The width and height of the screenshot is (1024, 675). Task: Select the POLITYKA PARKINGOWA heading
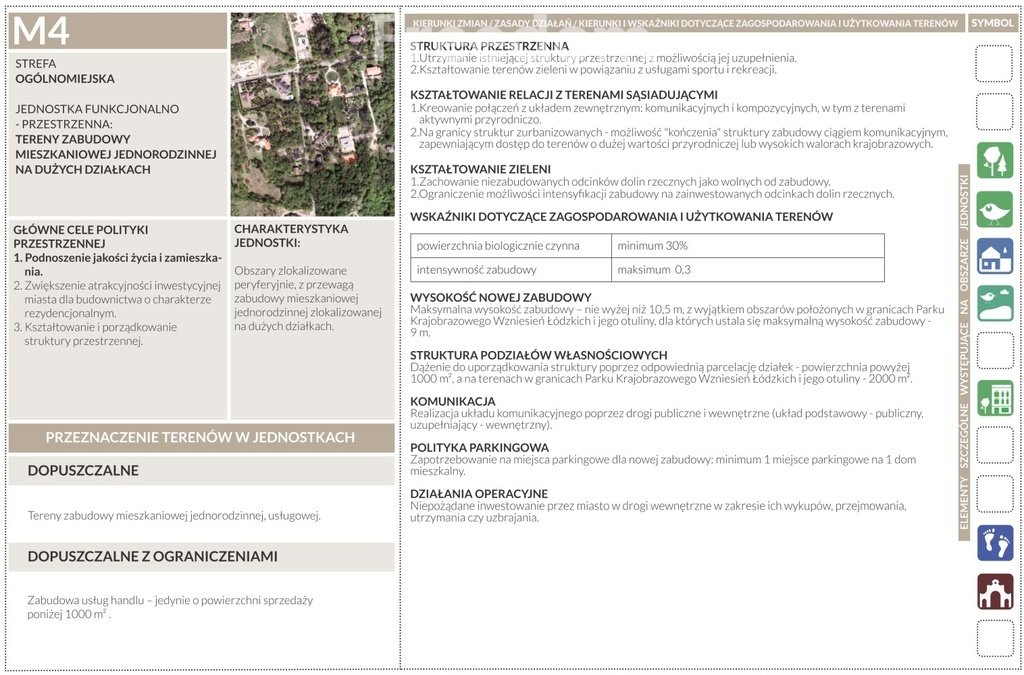pyautogui.click(x=479, y=448)
